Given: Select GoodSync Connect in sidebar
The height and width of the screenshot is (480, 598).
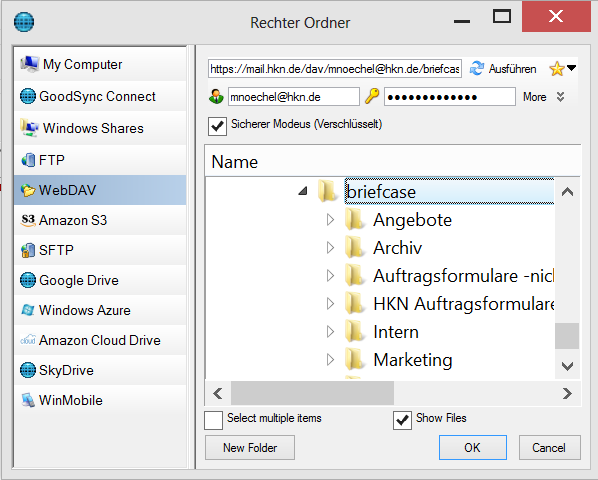Looking at the screenshot, I should (x=100, y=96).
